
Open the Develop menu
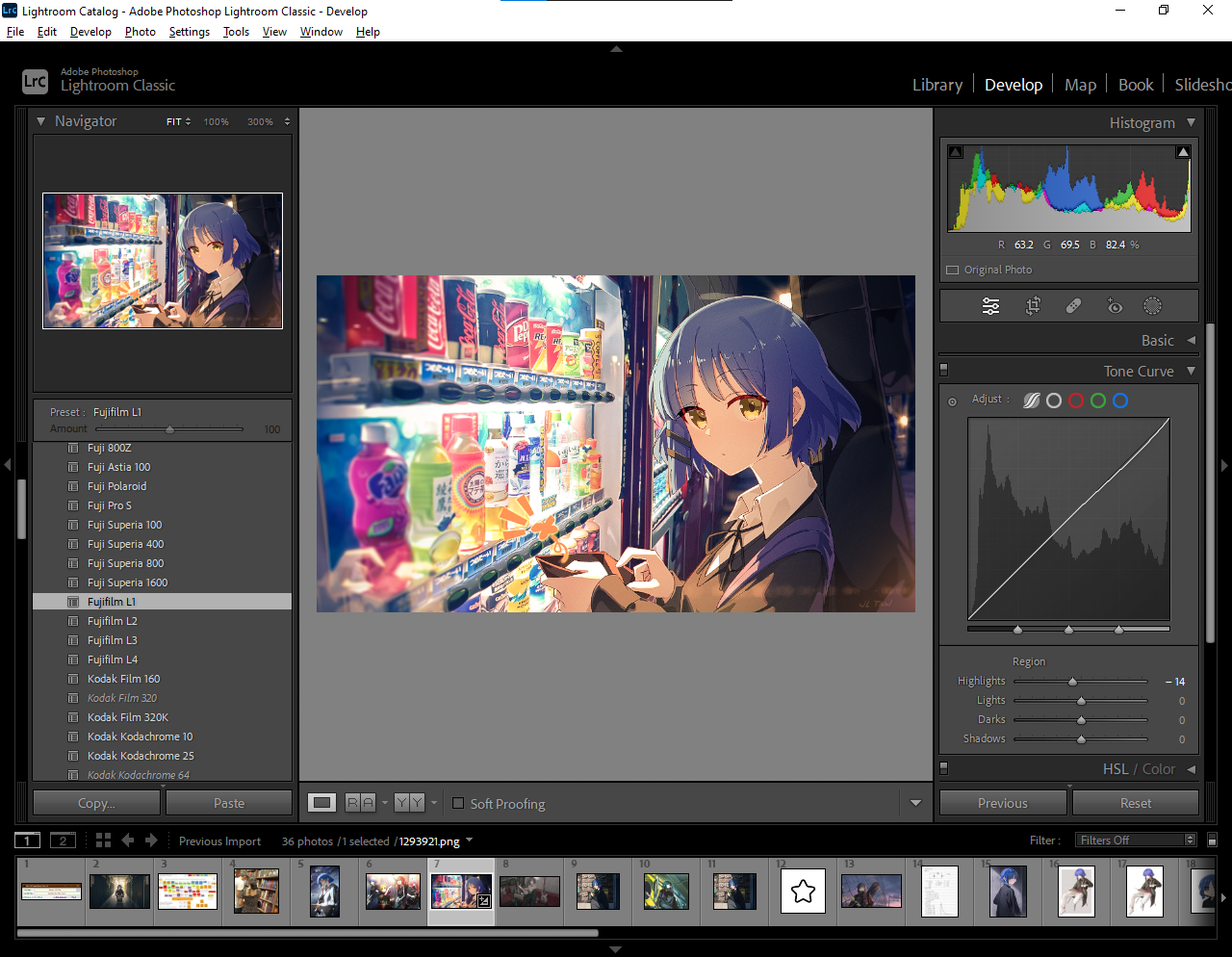click(x=90, y=32)
